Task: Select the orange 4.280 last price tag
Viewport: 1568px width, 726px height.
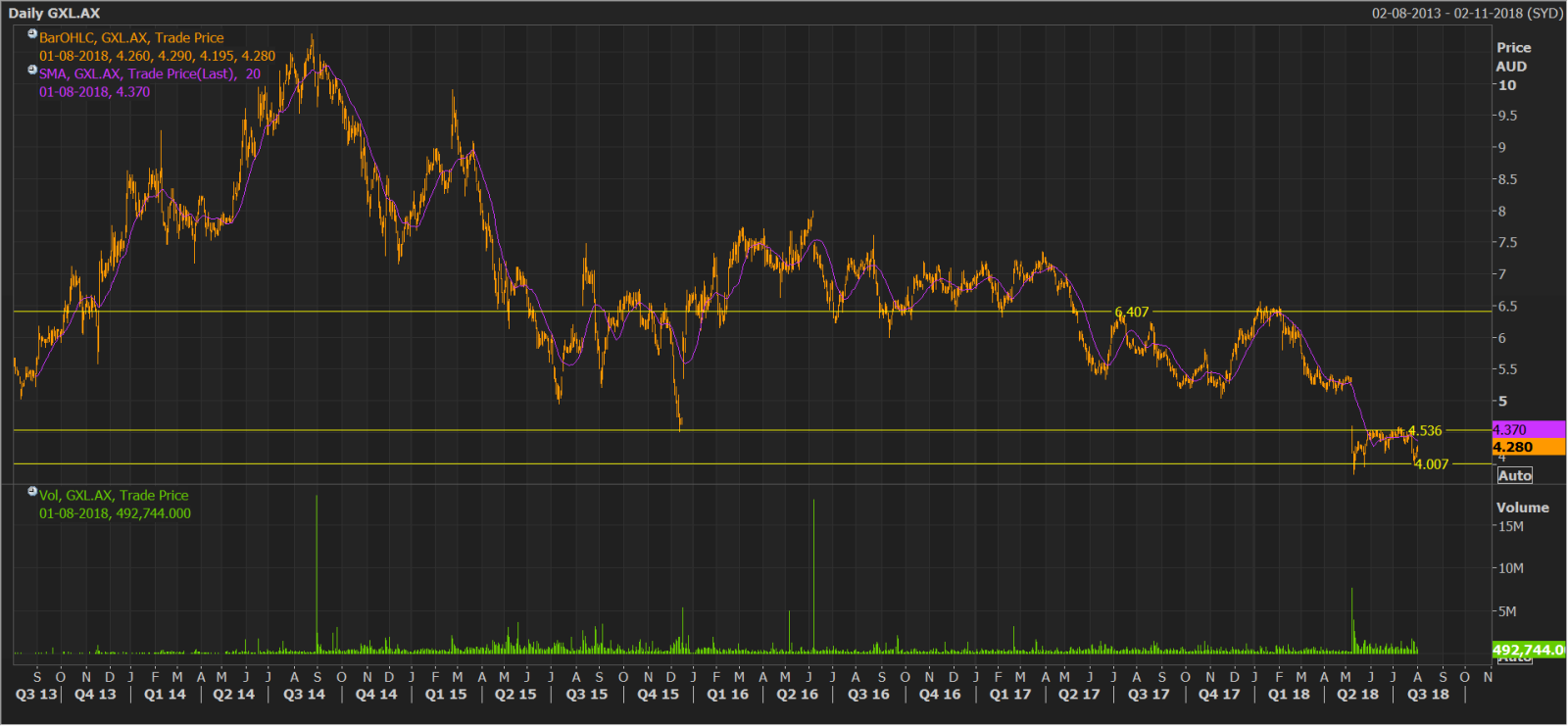Action: [1528, 447]
